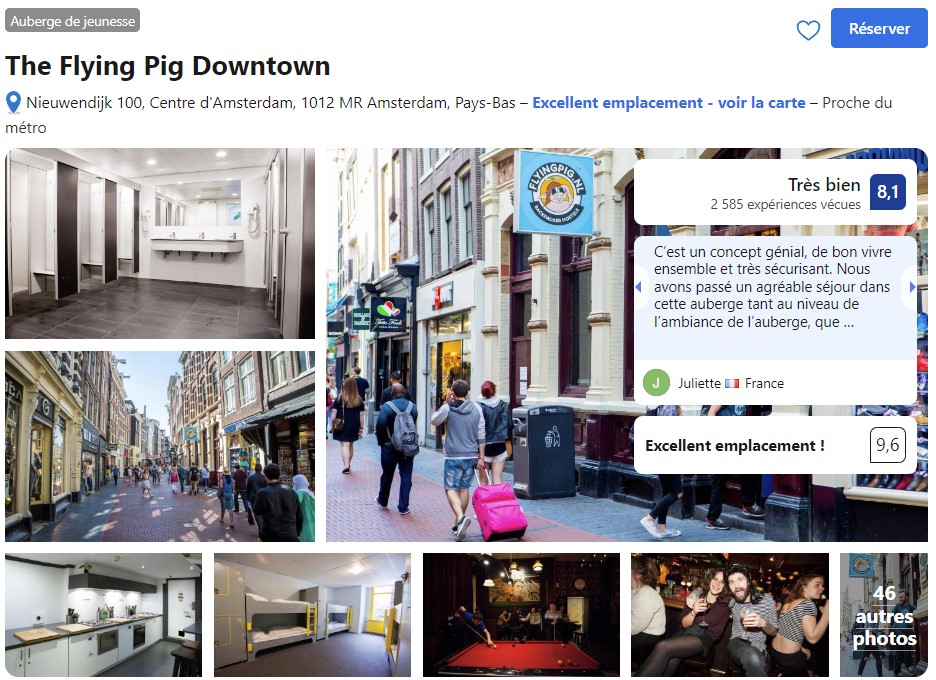Open Excellent emplacement - voir la carte link
The width and height of the screenshot is (936, 680).
(669, 103)
